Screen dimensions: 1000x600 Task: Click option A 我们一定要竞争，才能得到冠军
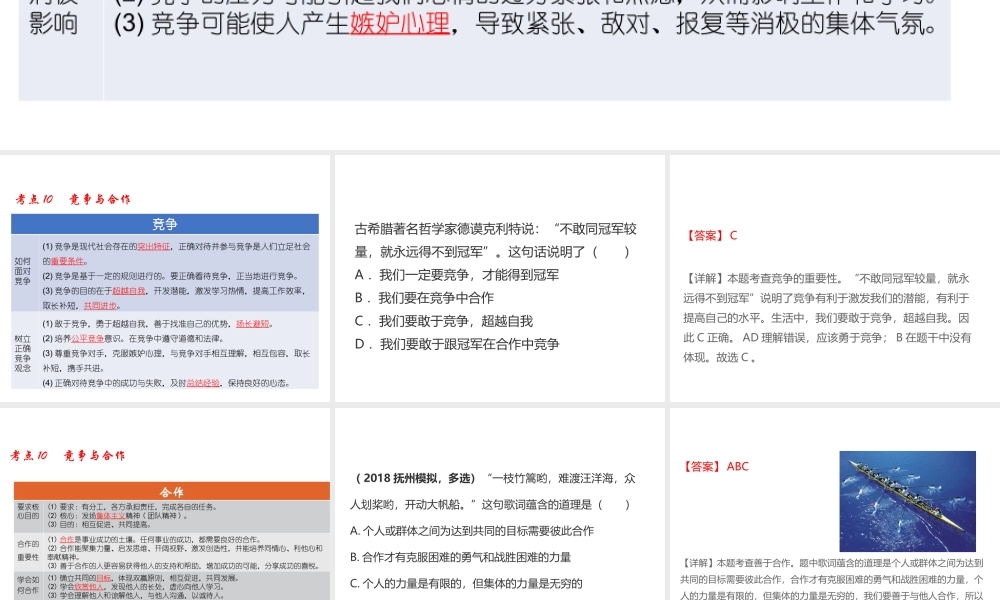pos(457,275)
